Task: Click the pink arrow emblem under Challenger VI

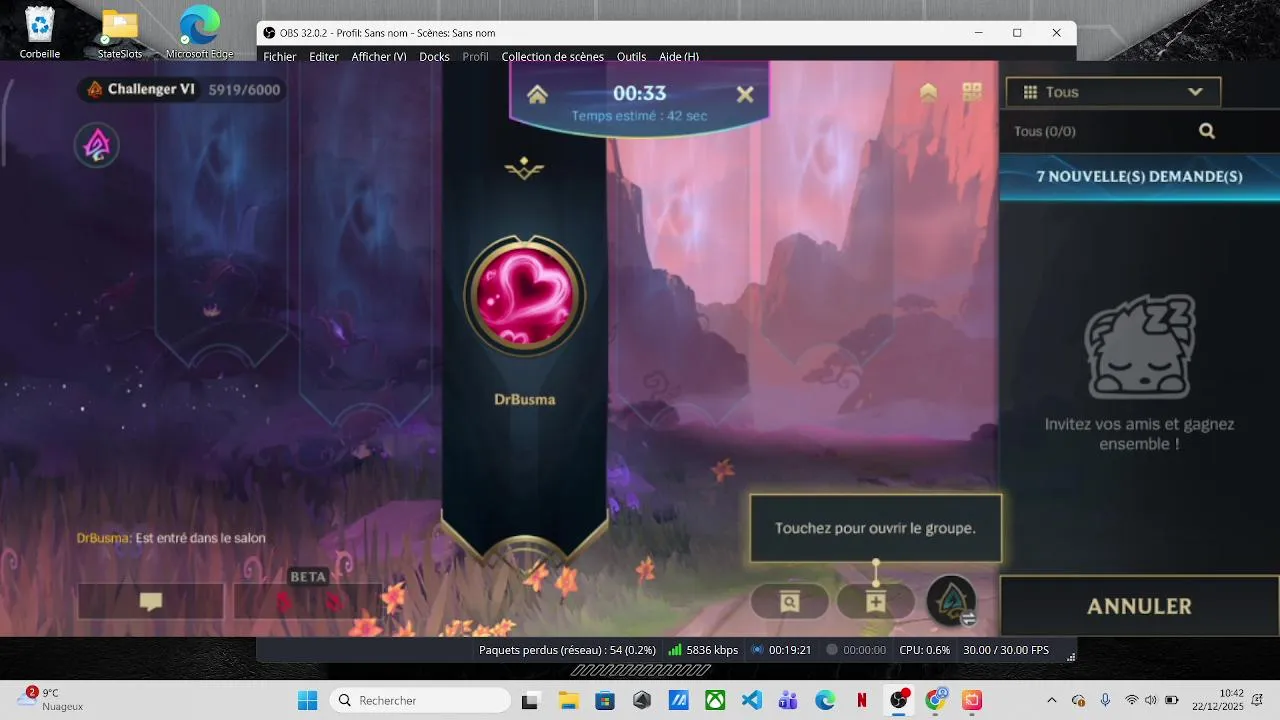Action: click(x=97, y=146)
